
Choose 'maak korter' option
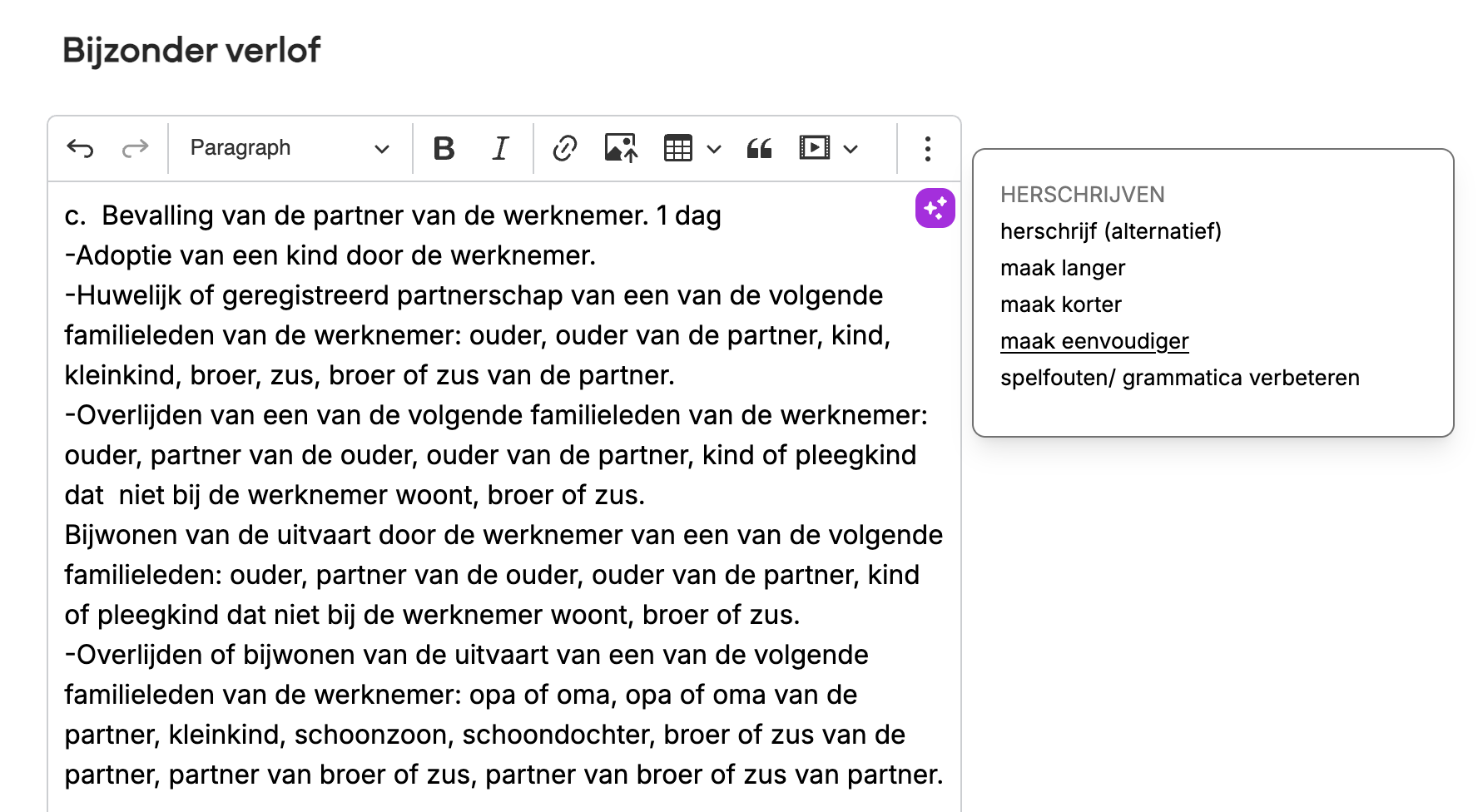[x=1061, y=304]
